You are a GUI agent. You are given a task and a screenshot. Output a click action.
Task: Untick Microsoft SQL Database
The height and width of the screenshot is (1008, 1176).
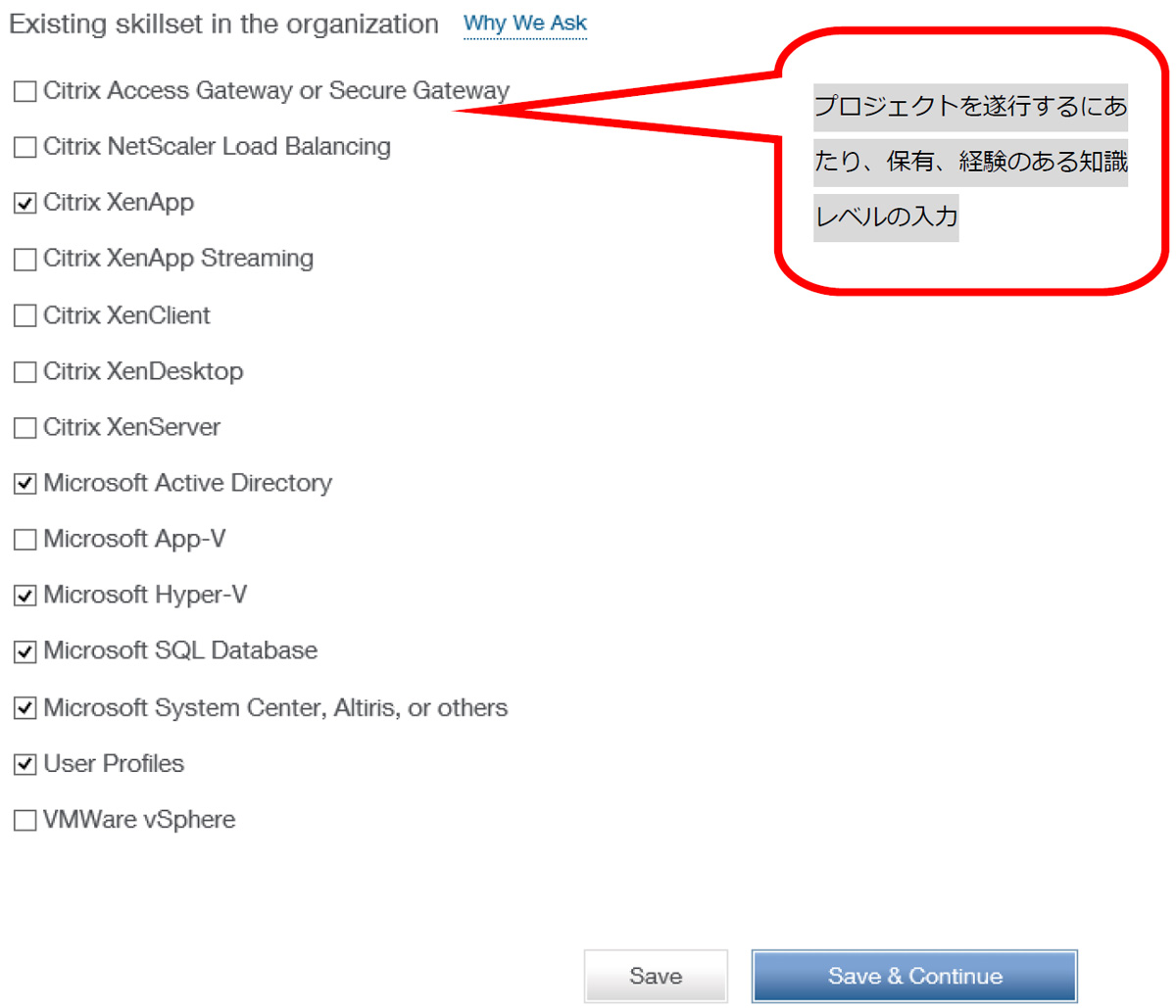click(x=24, y=651)
